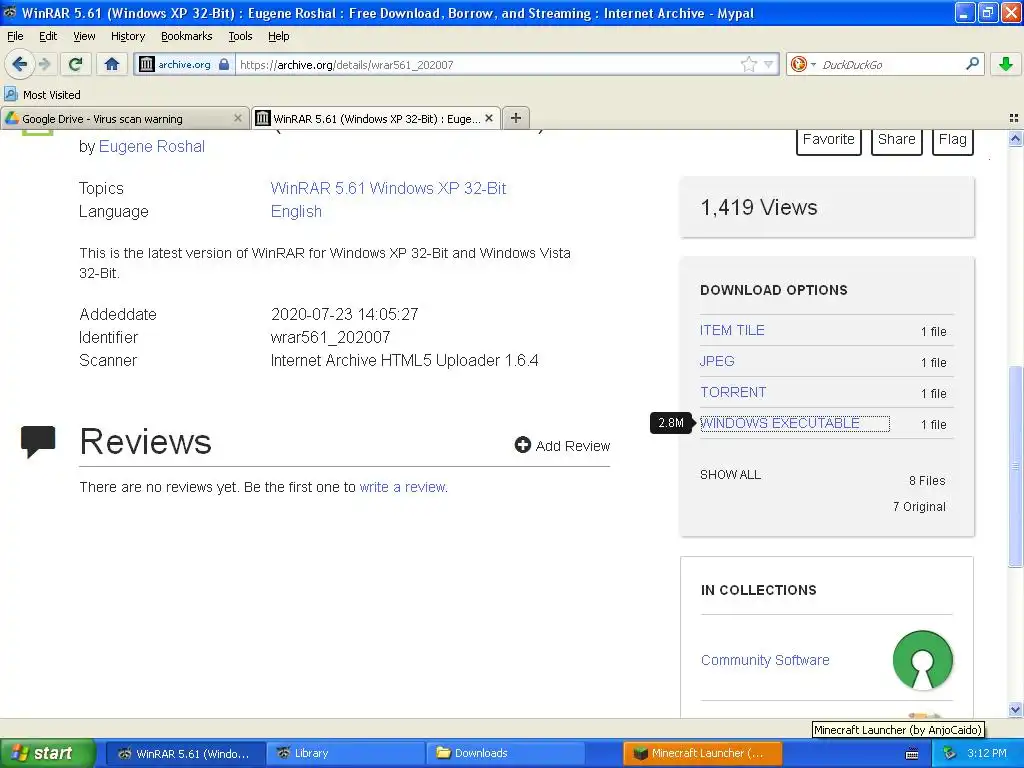Screen dimensions: 1024x768
Task: Click the 3:12 PM clock
Action: pyautogui.click(x=987, y=754)
